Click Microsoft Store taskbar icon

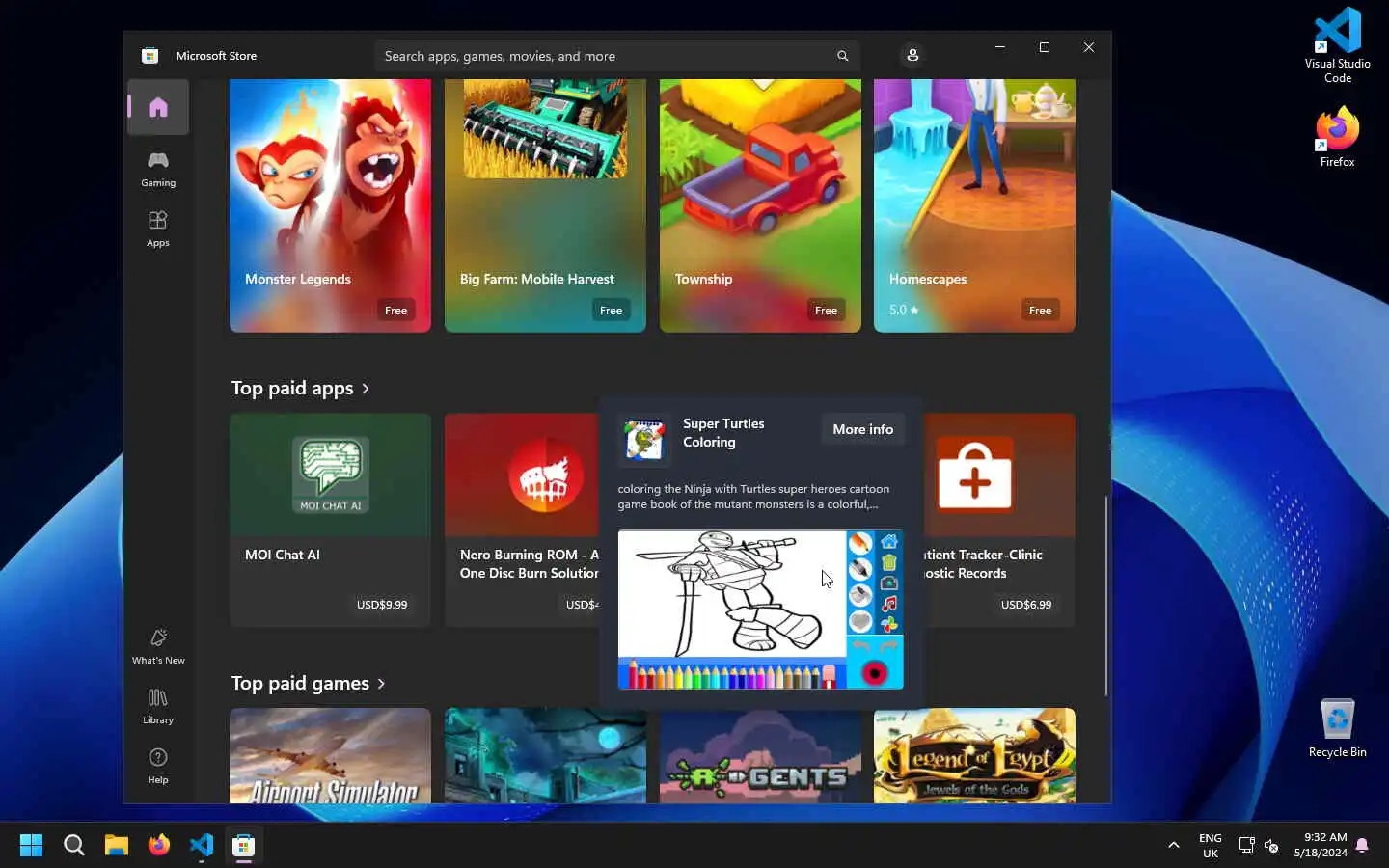pos(243,845)
